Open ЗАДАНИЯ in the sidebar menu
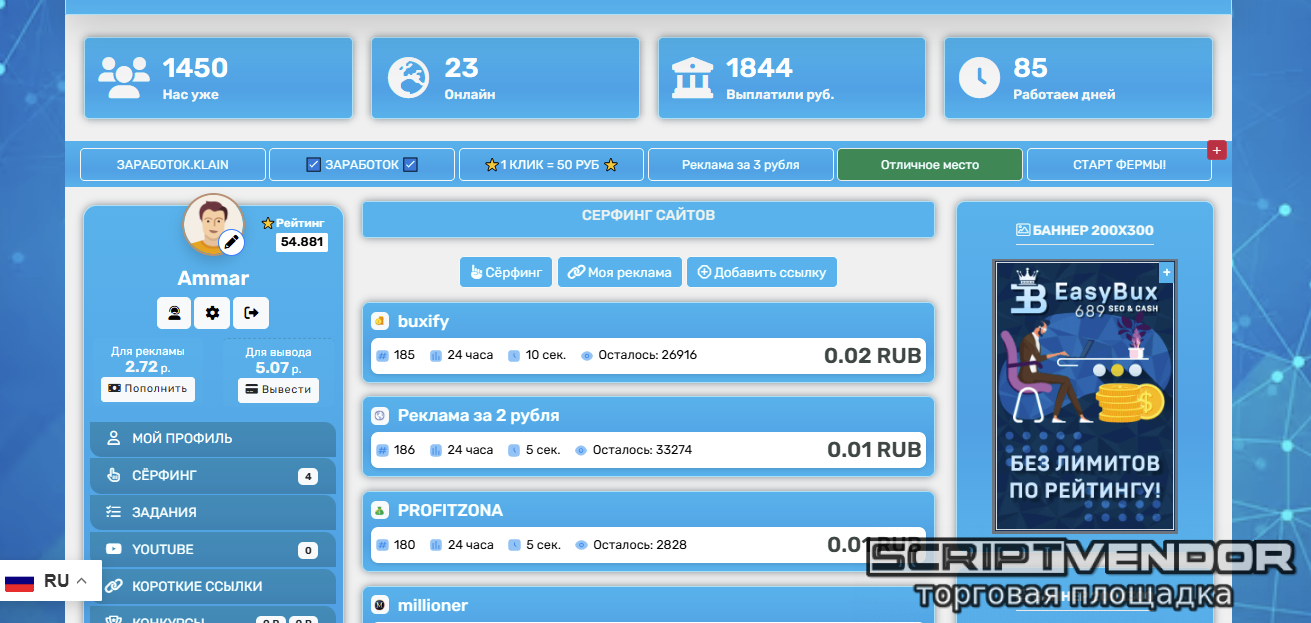This screenshot has width=1311, height=623. click(x=213, y=512)
